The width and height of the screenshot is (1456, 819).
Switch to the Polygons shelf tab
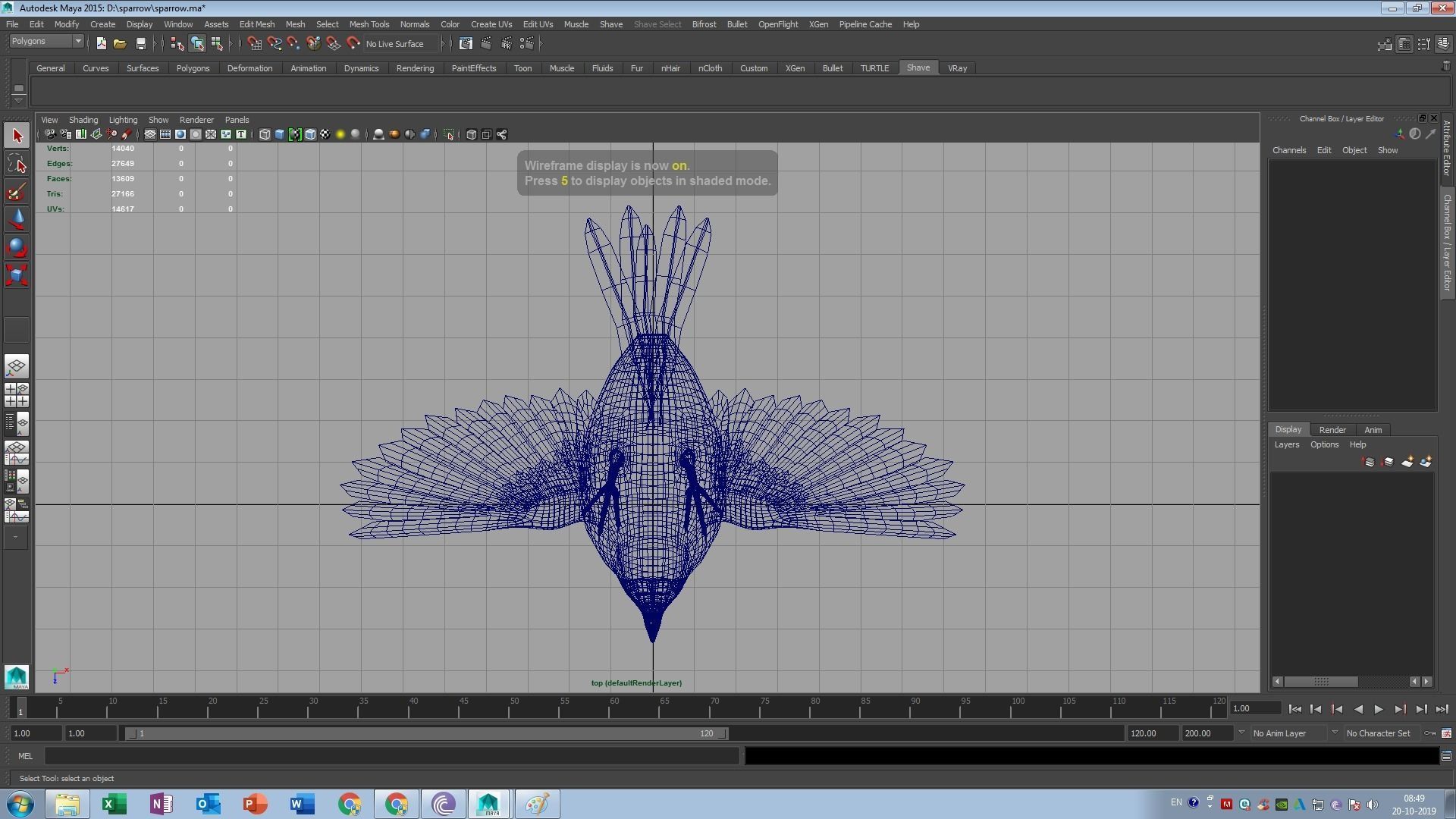click(193, 68)
